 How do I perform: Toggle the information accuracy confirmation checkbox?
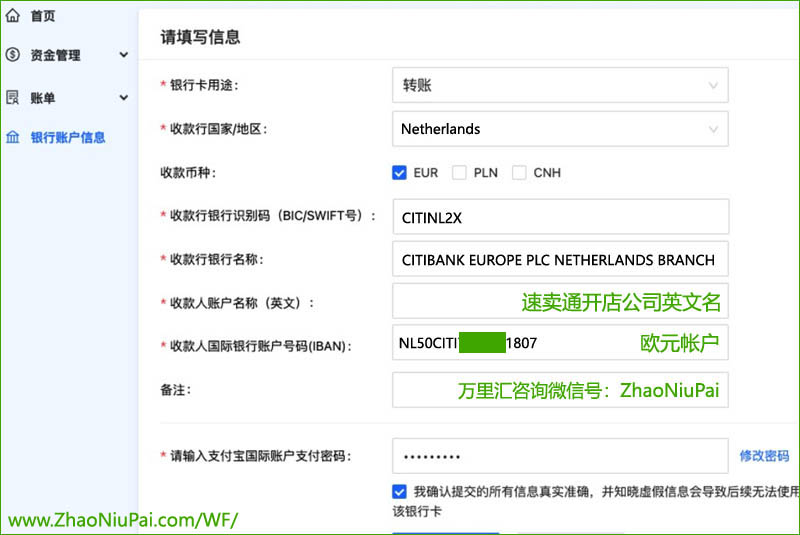click(400, 491)
